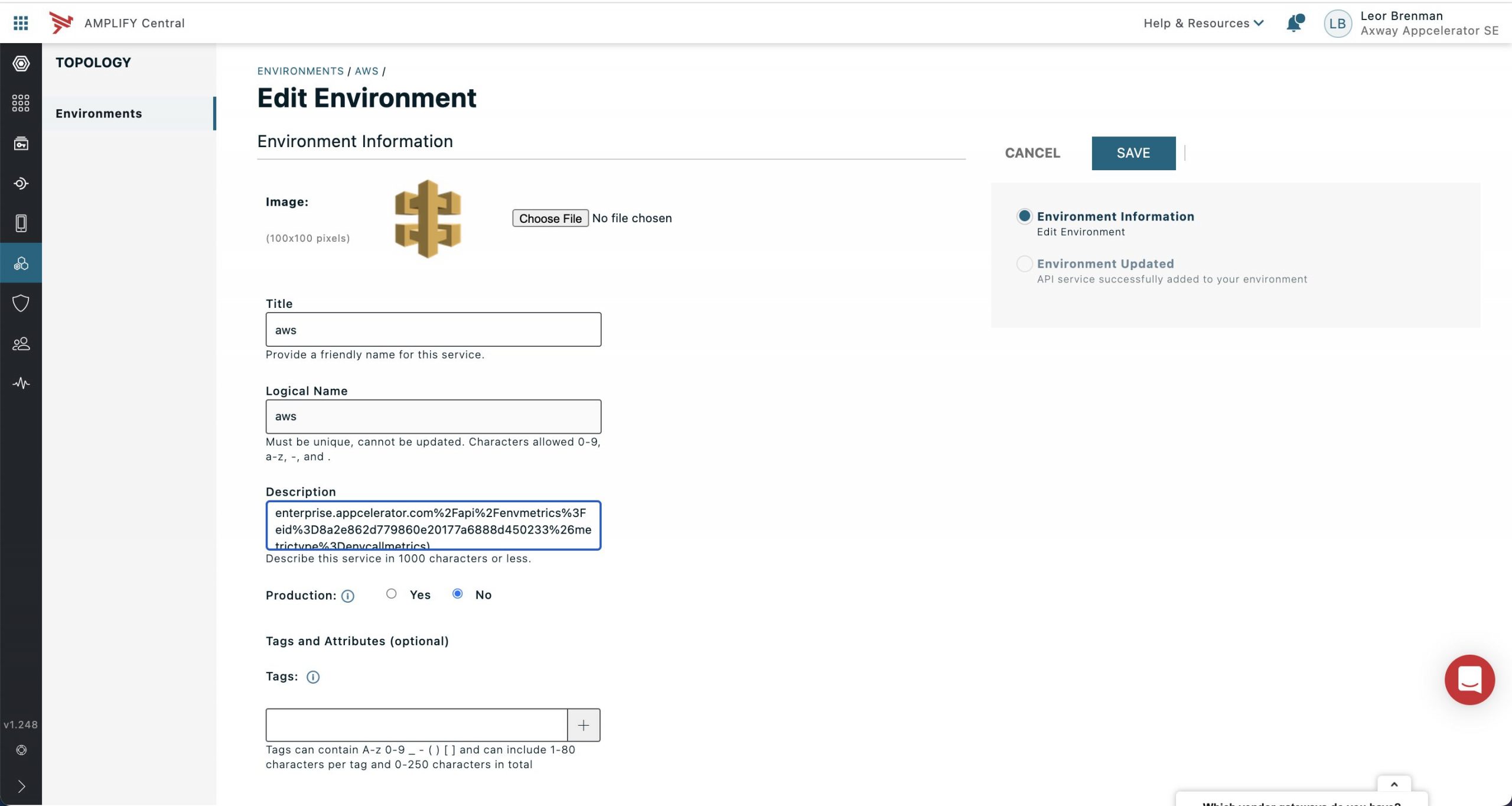Open the key credentials sidebar icon
This screenshot has height=806, width=1512.
tap(21, 144)
